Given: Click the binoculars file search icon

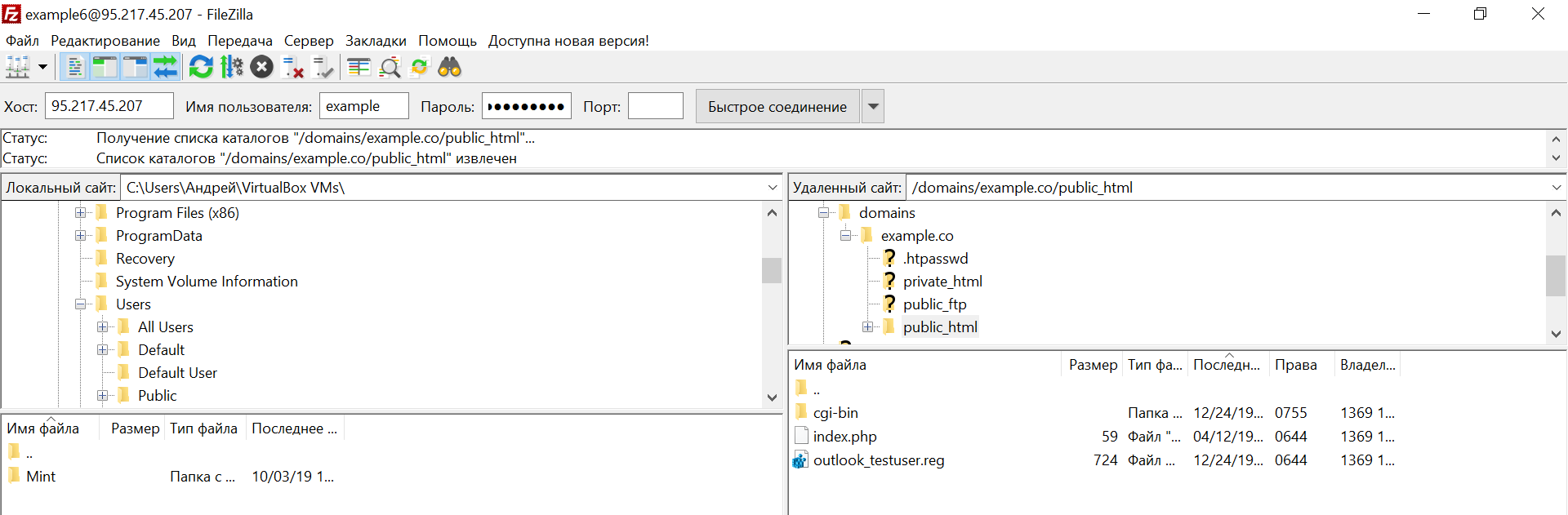Looking at the screenshot, I should click(450, 67).
